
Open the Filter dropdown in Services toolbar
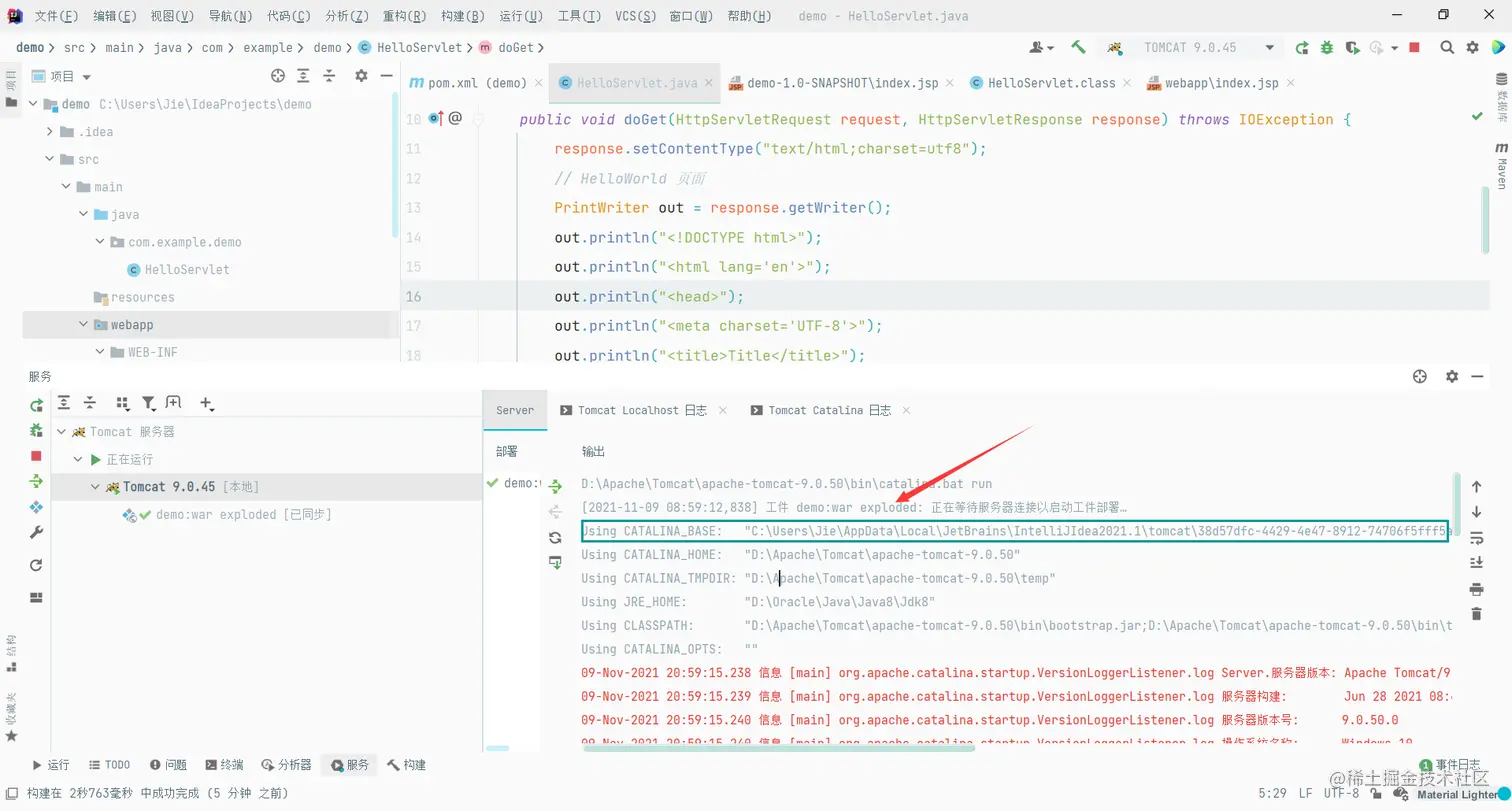pos(149,403)
